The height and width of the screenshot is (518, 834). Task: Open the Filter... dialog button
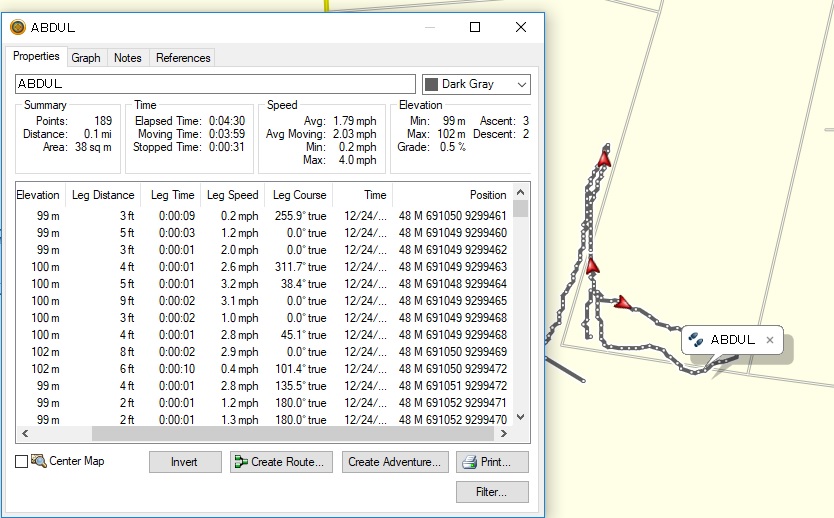click(x=492, y=492)
